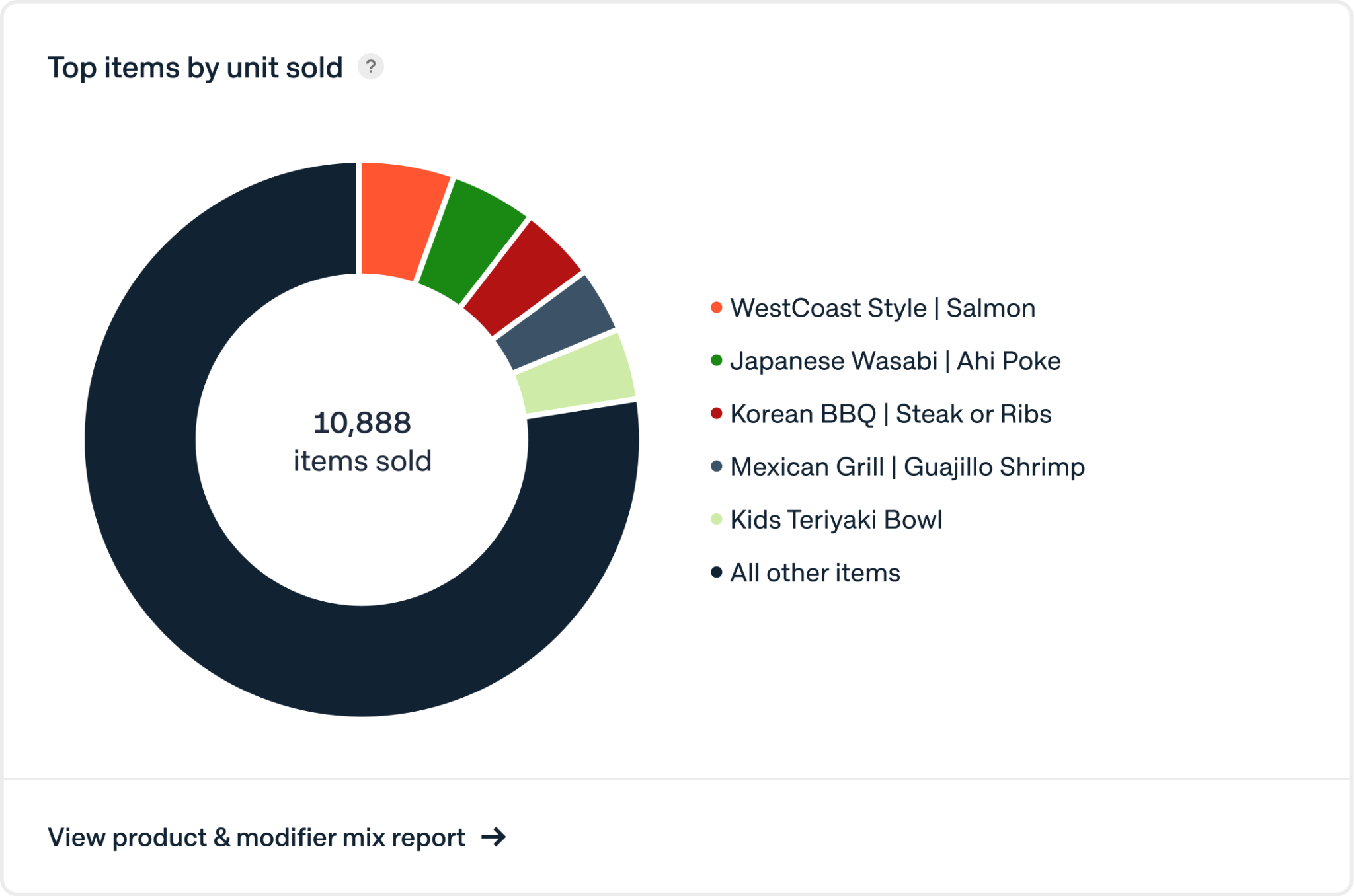Select All other items legend label

815,573
